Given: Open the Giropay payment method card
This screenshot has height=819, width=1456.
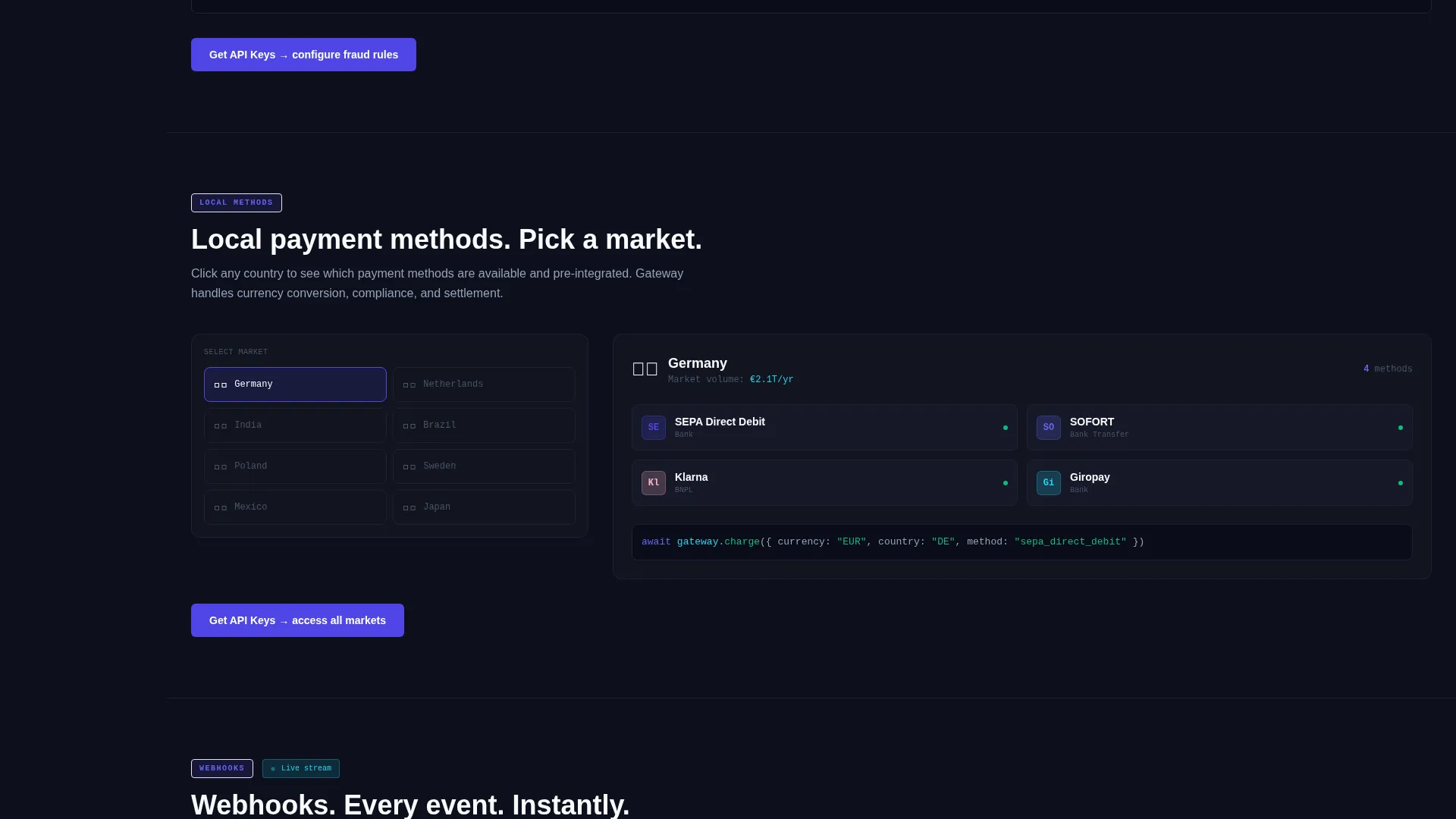Looking at the screenshot, I should (x=1219, y=483).
